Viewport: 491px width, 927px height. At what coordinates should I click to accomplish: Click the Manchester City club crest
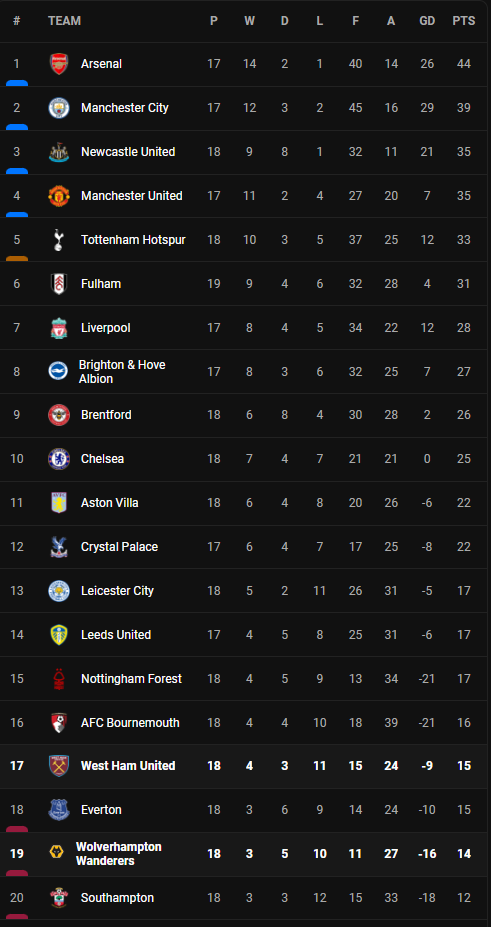(x=58, y=108)
